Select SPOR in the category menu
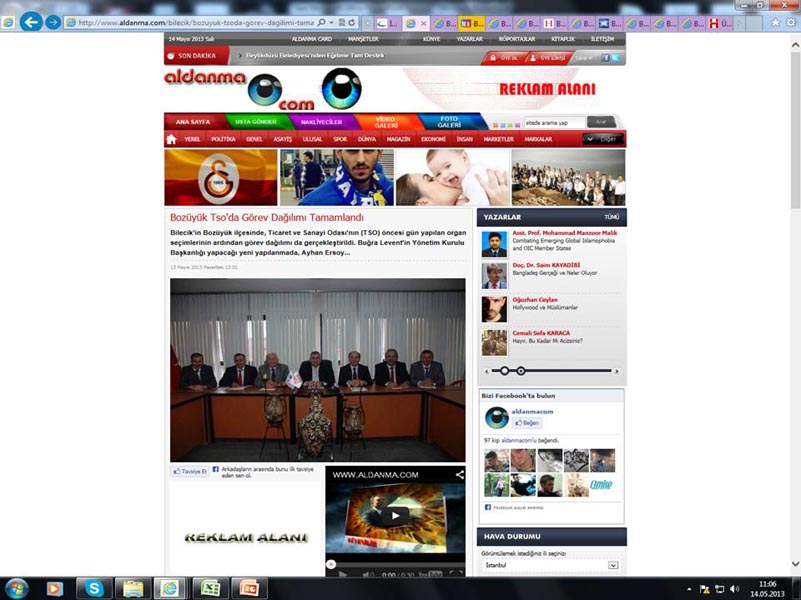The image size is (801, 600). (340, 139)
